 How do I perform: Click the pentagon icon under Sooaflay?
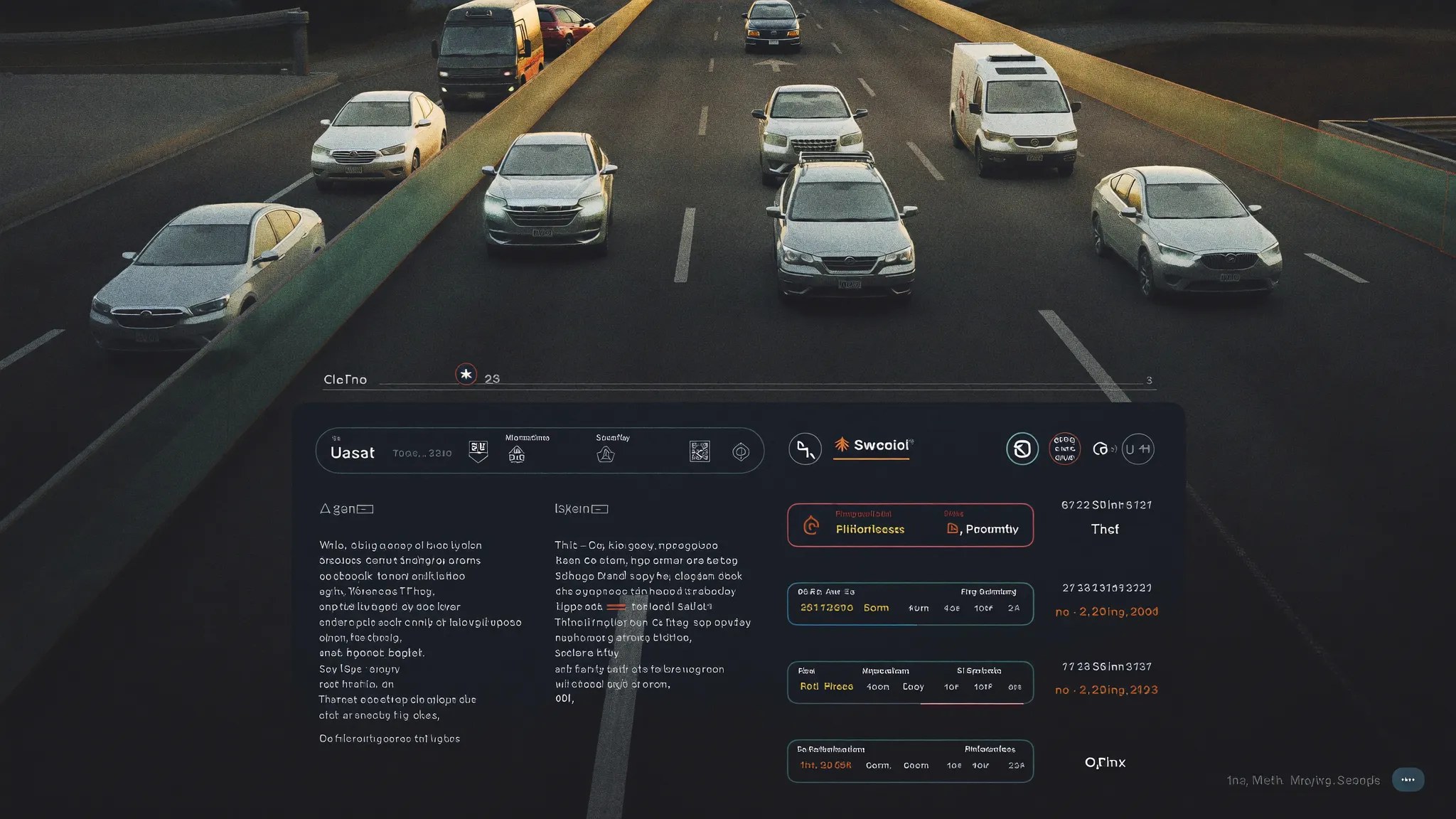point(606,454)
